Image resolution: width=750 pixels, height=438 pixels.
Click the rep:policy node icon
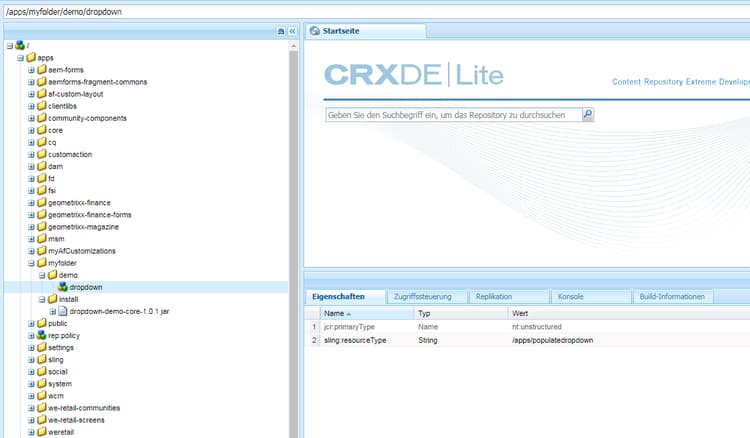pos(42,335)
